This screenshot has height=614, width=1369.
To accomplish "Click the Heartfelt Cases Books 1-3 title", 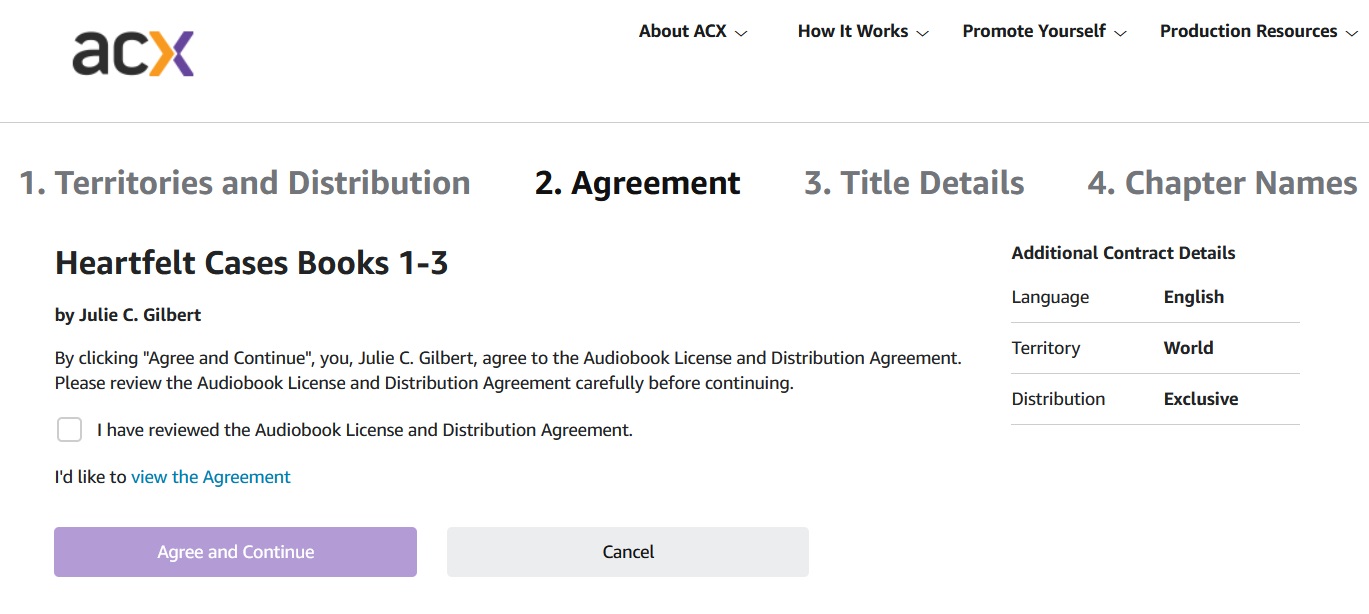I will (252, 263).
